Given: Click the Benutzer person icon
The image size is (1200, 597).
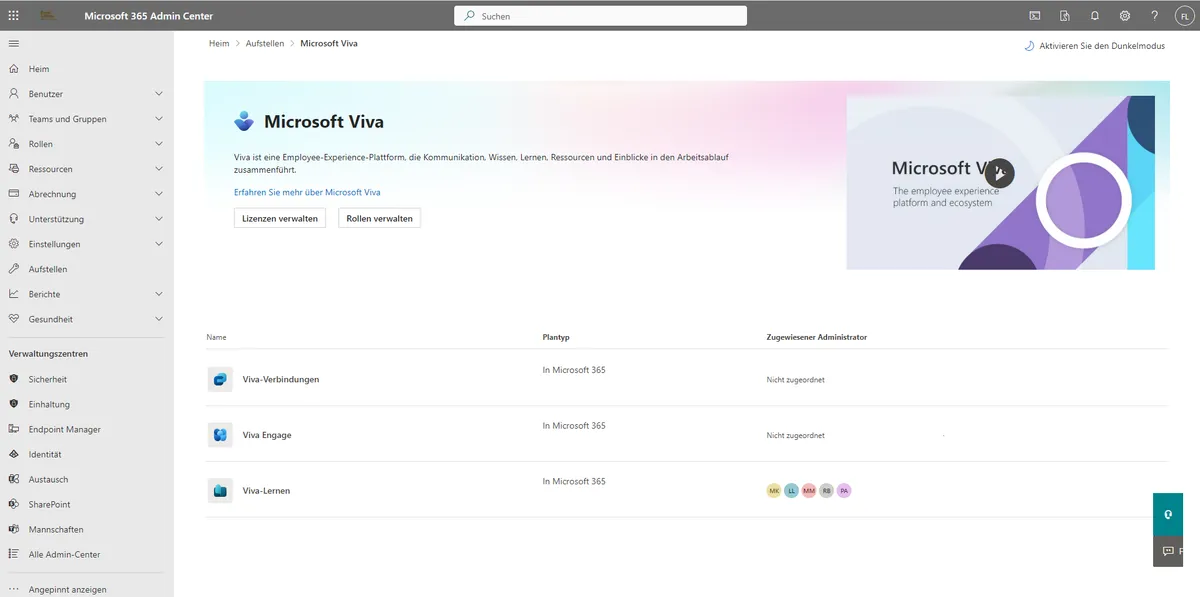Looking at the screenshot, I should tap(14, 94).
